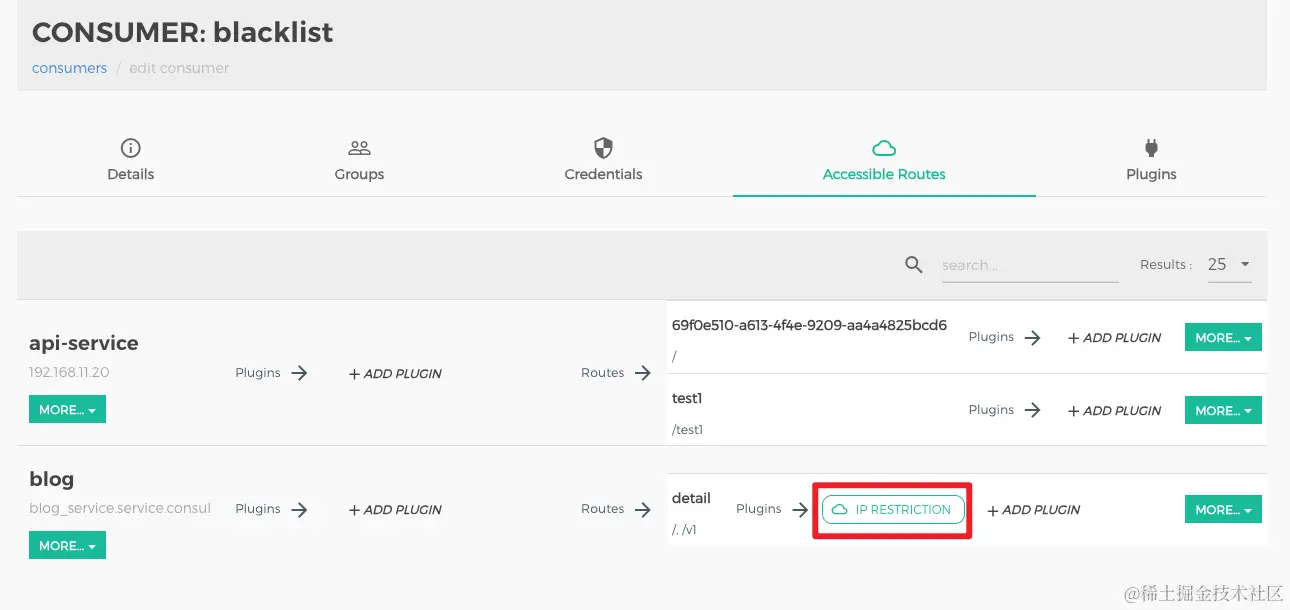The width and height of the screenshot is (1290, 610).
Task: Open the Credentials shield icon
Action: tap(603, 148)
